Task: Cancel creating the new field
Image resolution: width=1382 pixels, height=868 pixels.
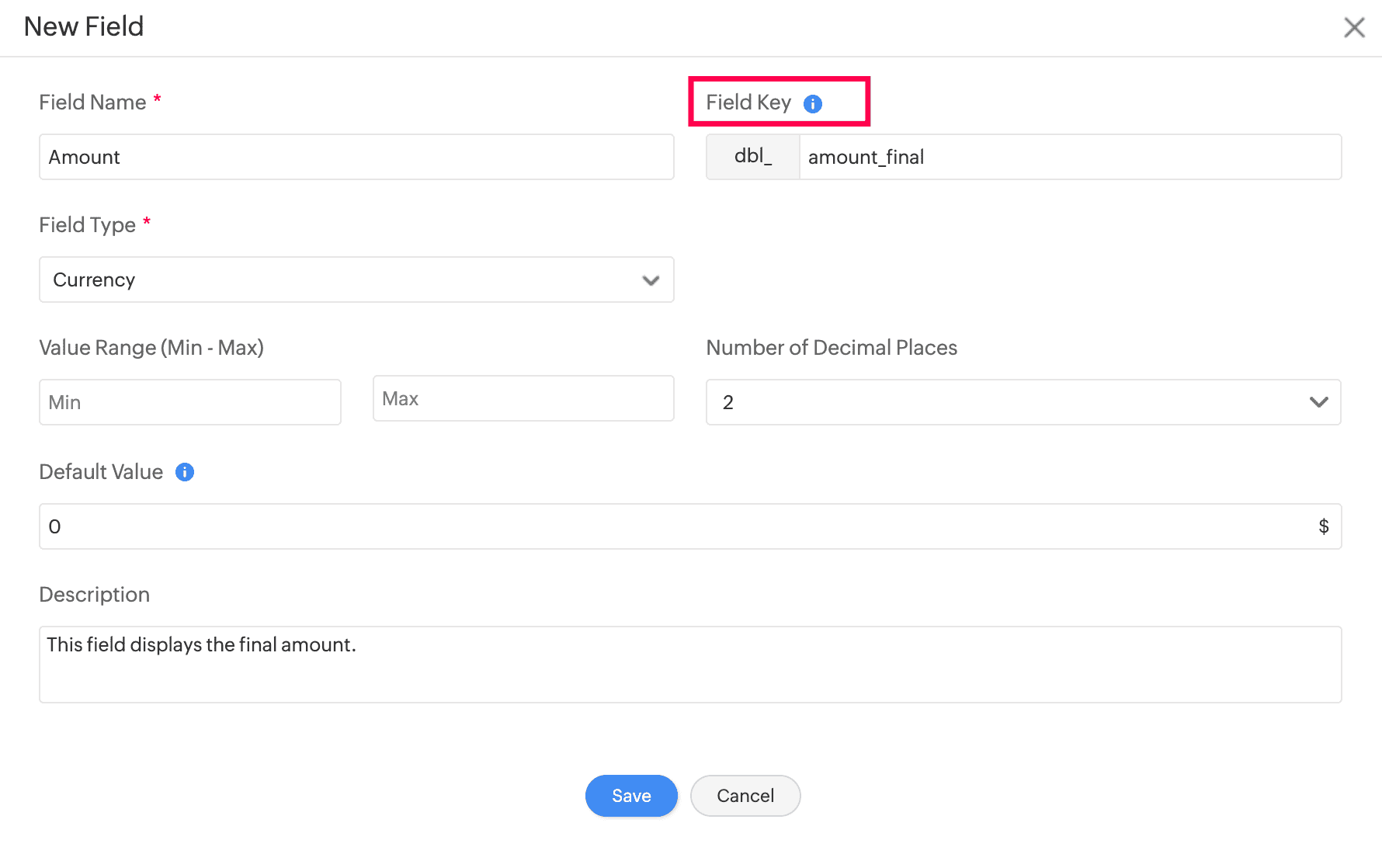Action: [x=745, y=796]
